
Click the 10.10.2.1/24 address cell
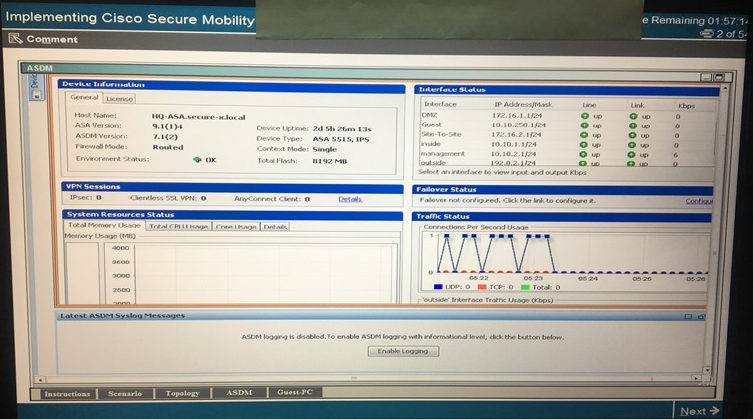(x=513, y=154)
